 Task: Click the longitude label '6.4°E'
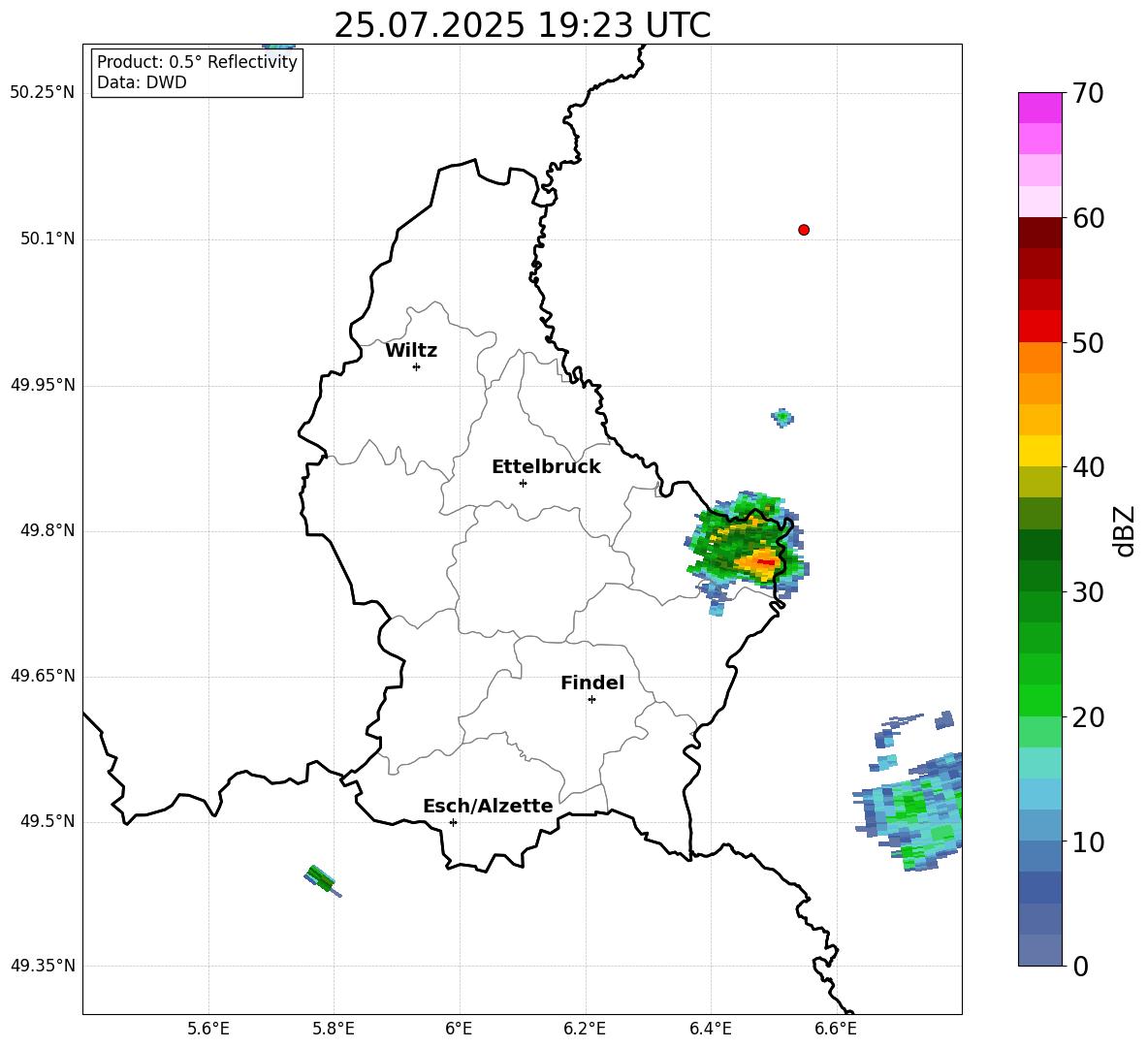pos(710,1029)
